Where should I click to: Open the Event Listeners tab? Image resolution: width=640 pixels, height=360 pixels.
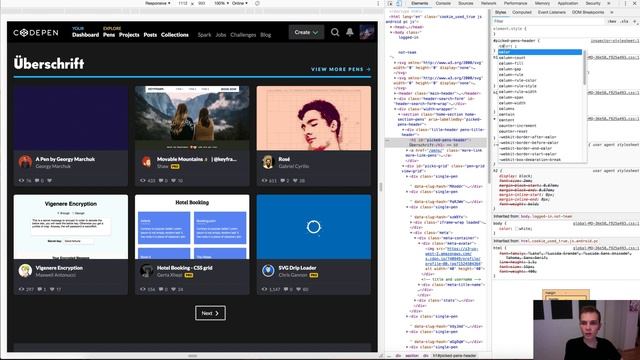pyautogui.click(x=551, y=12)
